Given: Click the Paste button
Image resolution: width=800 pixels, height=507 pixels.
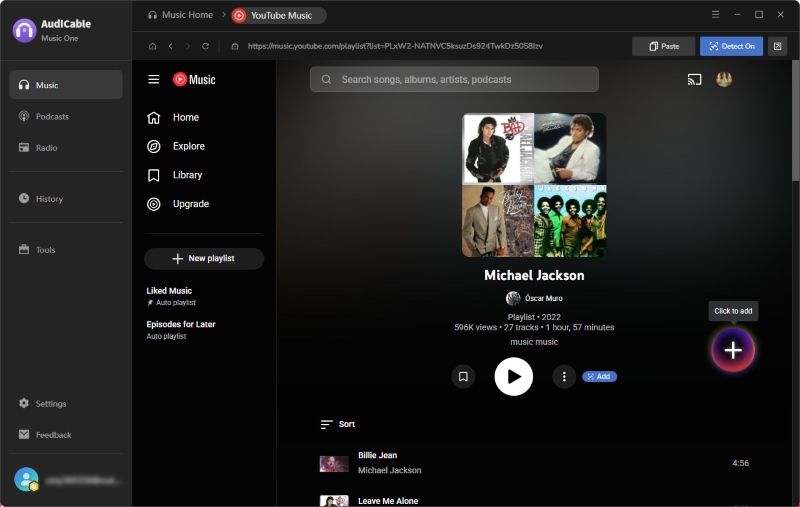Looking at the screenshot, I should pyautogui.click(x=663, y=46).
